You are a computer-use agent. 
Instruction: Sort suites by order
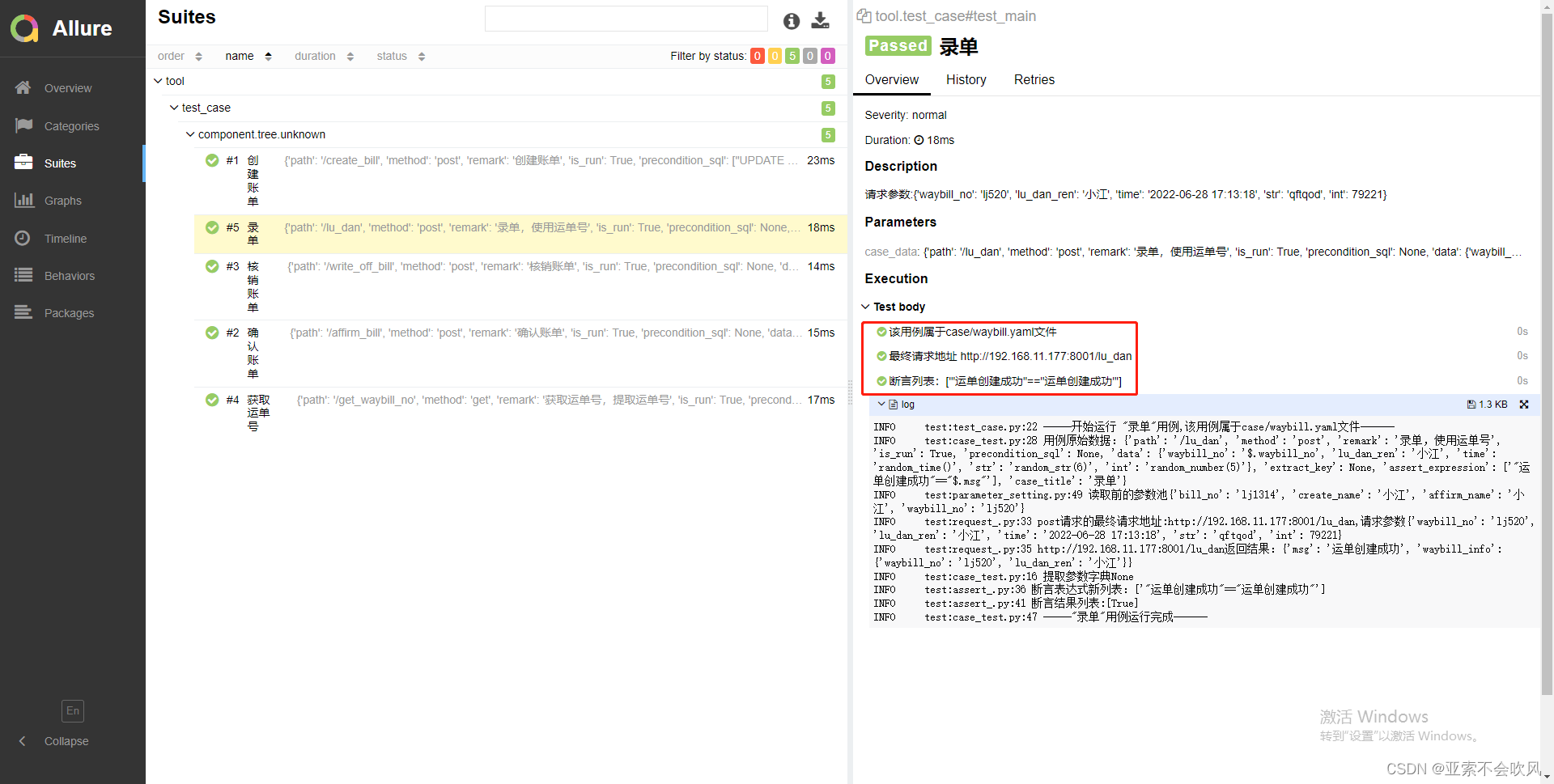point(180,56)
